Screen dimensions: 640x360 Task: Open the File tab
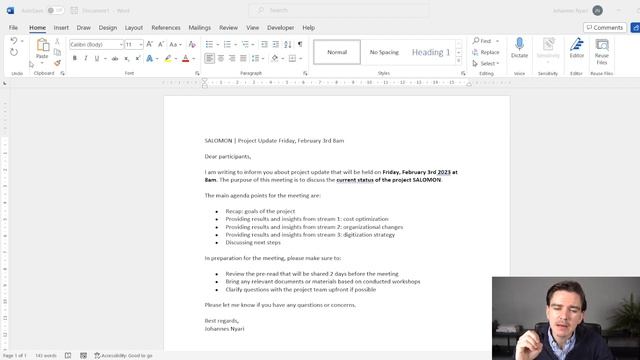[x=13, y=28]
